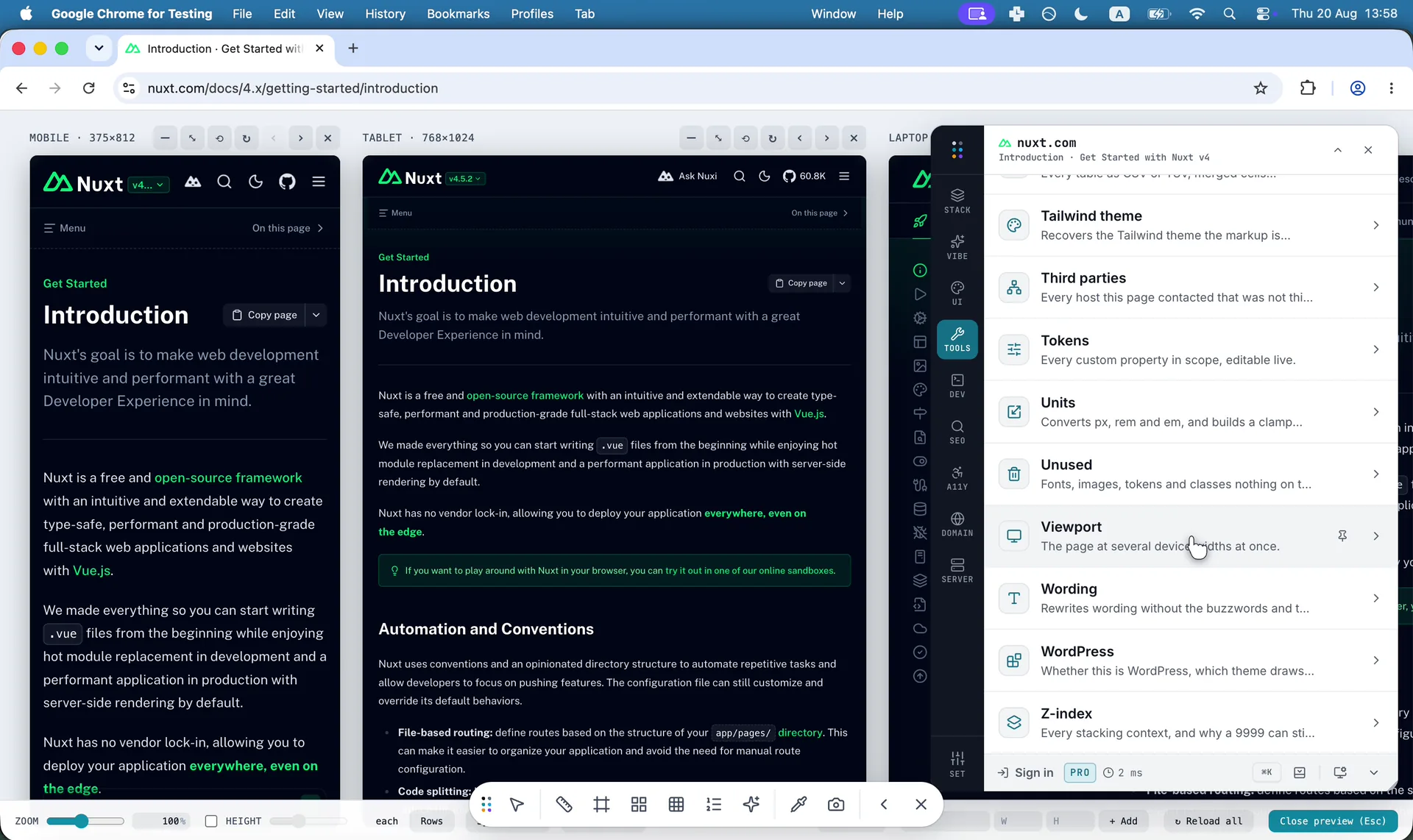Click the Chrome extensions puzzle icon
The width and height of the screenshot is (1413, 840).
coord(1308,88)
